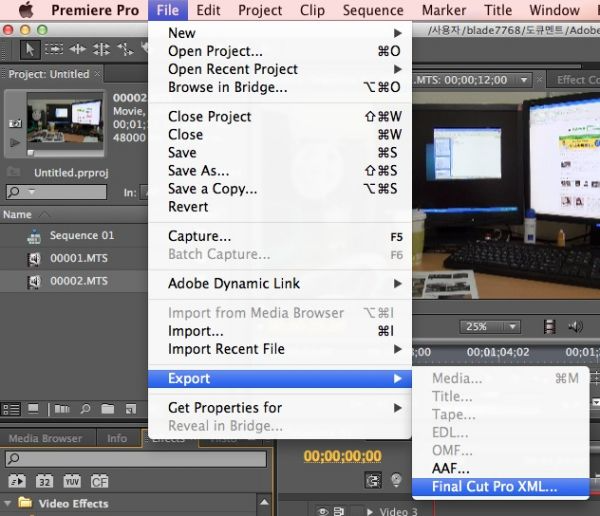Choose Capture in File menu
This screenshot has height=516, width=600.
click(x=280, y=236)
